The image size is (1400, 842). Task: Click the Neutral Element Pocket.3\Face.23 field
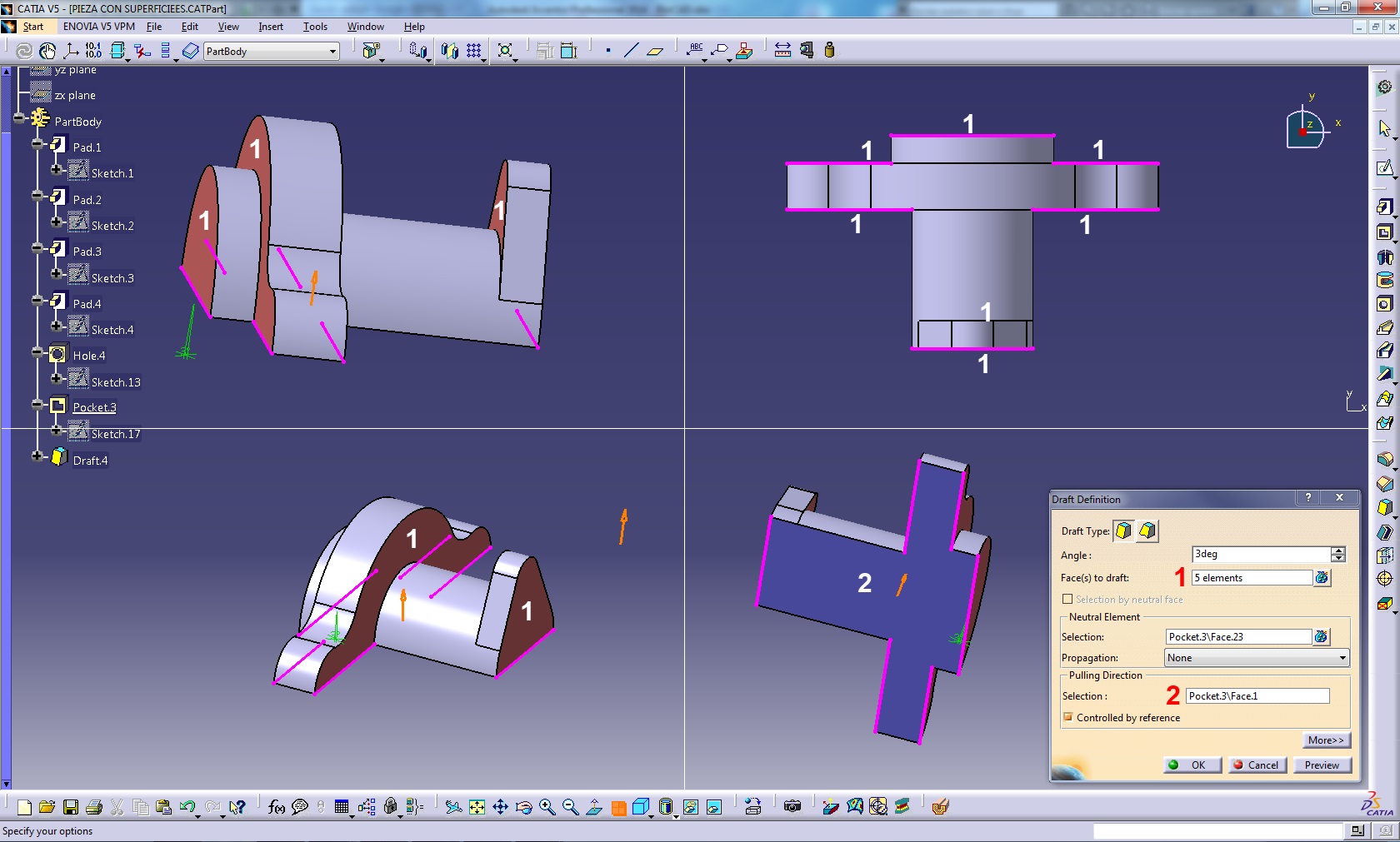[x=1238, y=636]
